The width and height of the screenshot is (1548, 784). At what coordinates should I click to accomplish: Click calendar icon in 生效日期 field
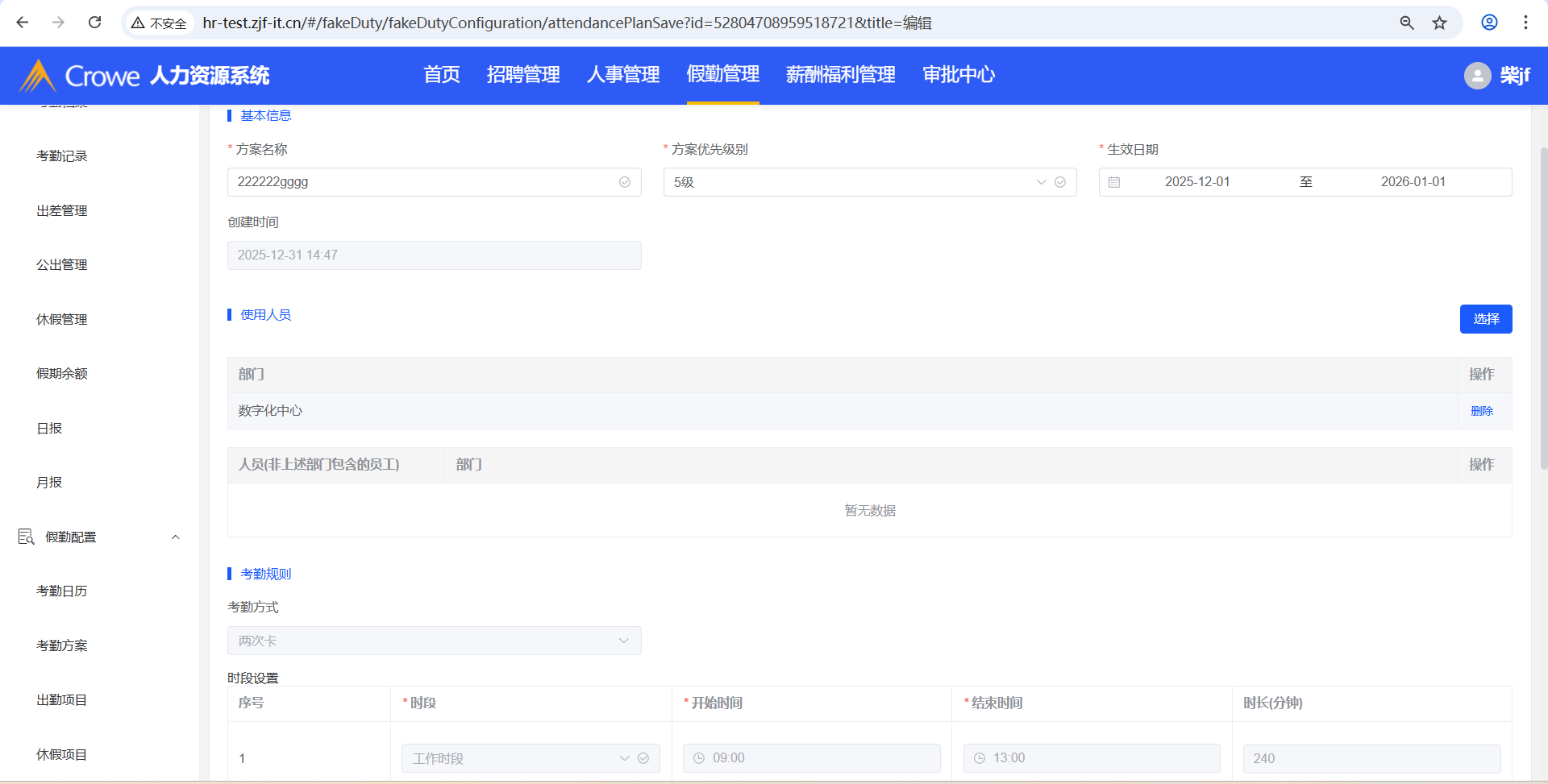[x=1114, y=182]
